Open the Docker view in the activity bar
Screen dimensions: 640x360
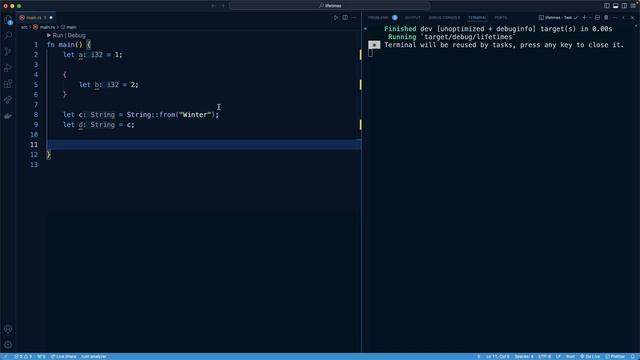(8, 116)
